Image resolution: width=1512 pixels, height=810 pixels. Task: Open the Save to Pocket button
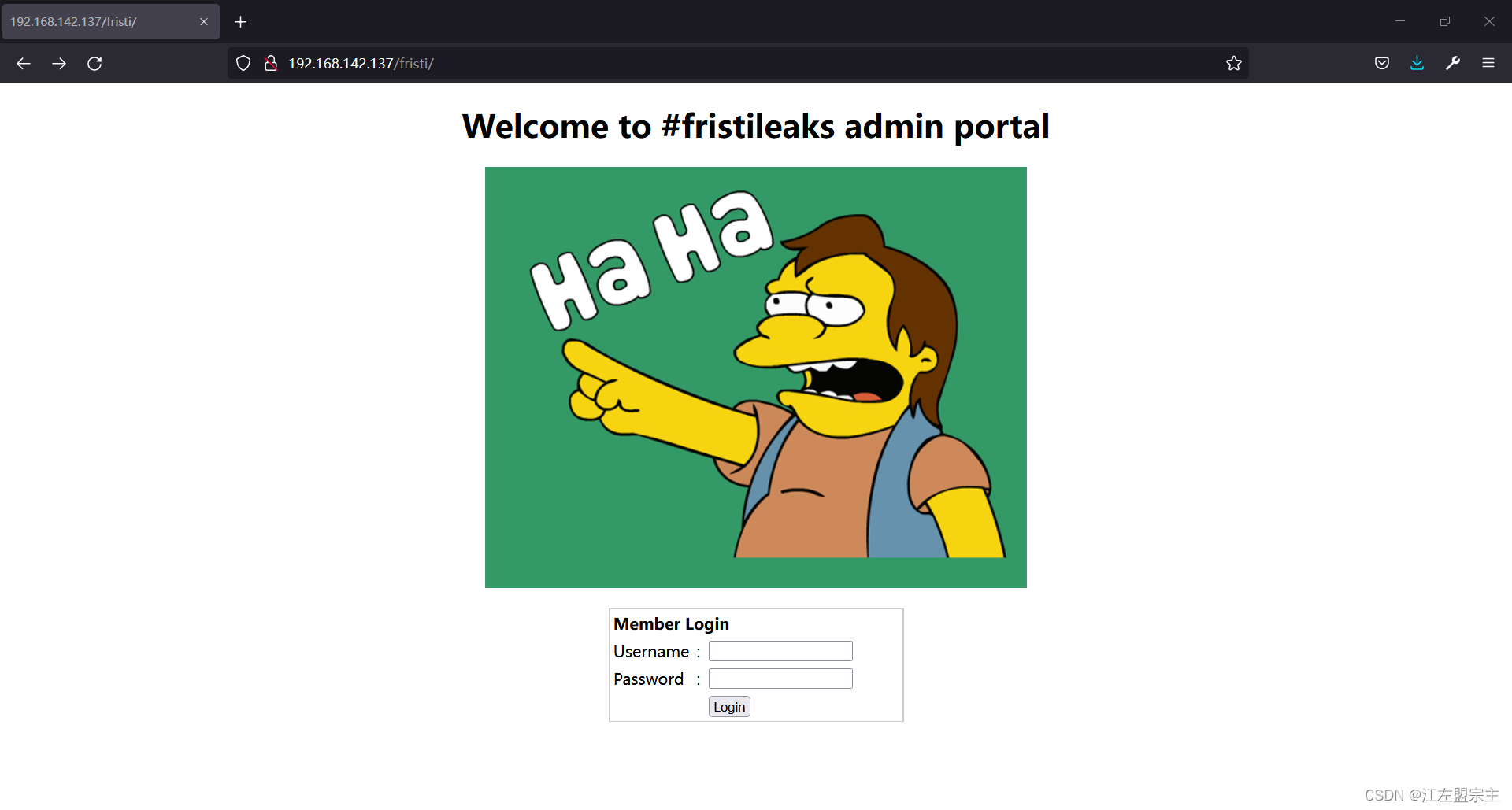click(1382, 64)
